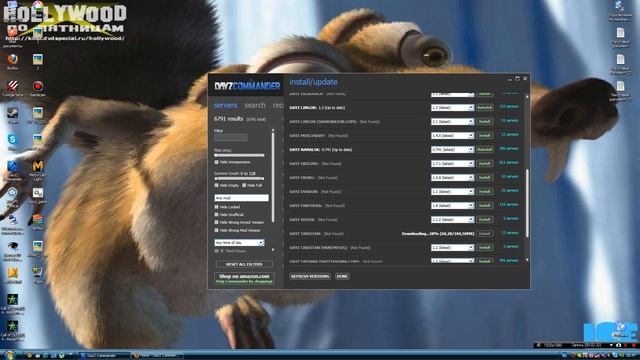Switch to the search tab
The height and width of the screenshot is (360, 640).
[255, 105]
